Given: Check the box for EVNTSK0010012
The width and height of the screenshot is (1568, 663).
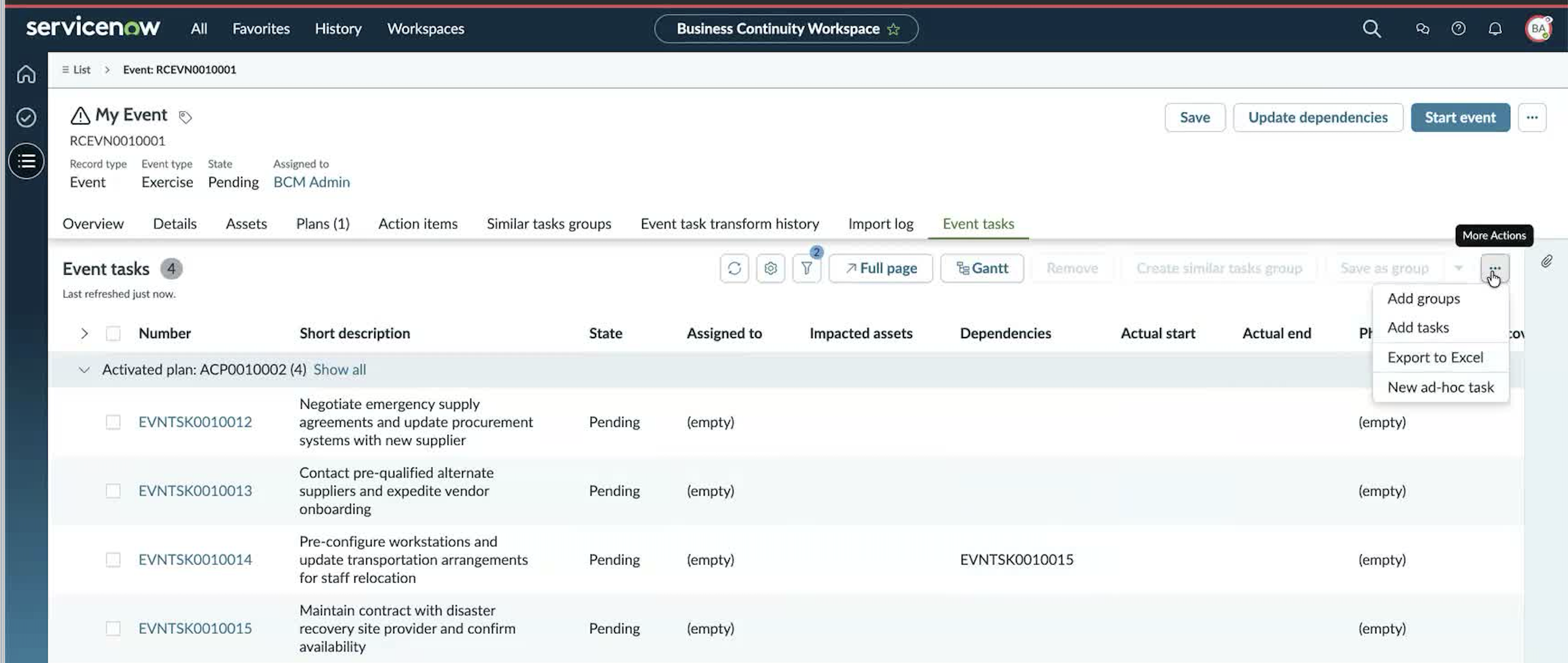Looking at the screenshot, I should pos(113,422).
